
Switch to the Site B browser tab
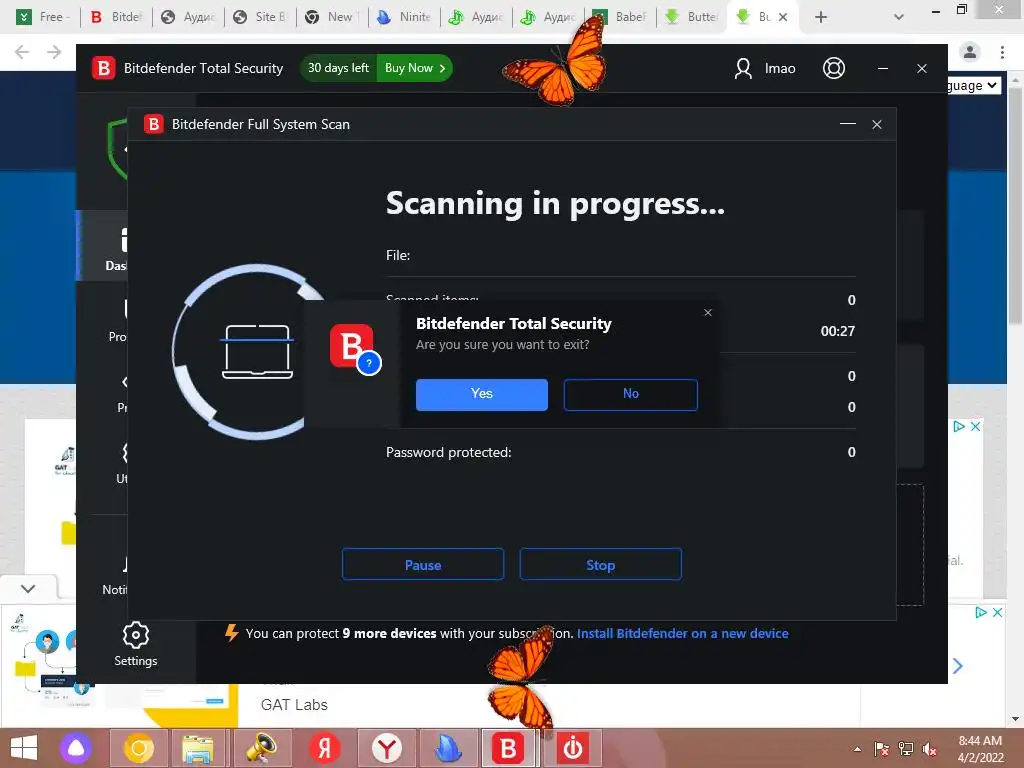(260, 17)
